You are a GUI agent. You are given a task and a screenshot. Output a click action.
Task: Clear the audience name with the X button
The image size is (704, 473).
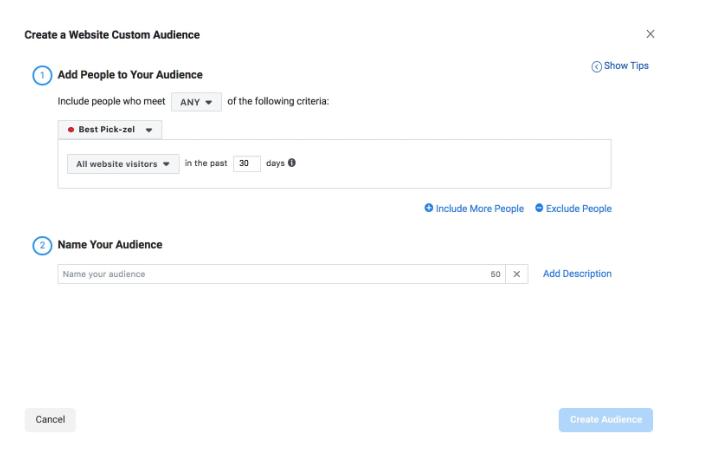click(x=517, y=274)
